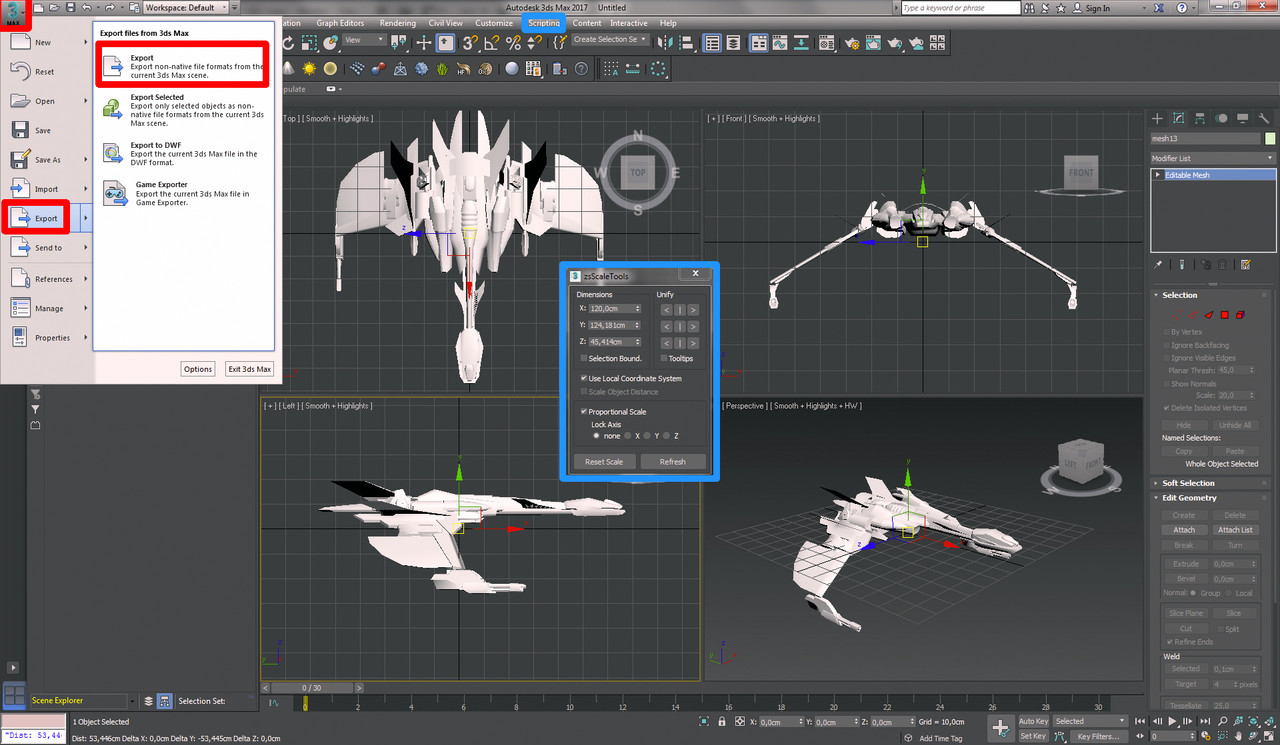Click the X dimension field in zsScaleTools
Image resolution: width=1280 pixels, height=745 pixels.
(x=615, y=309)
